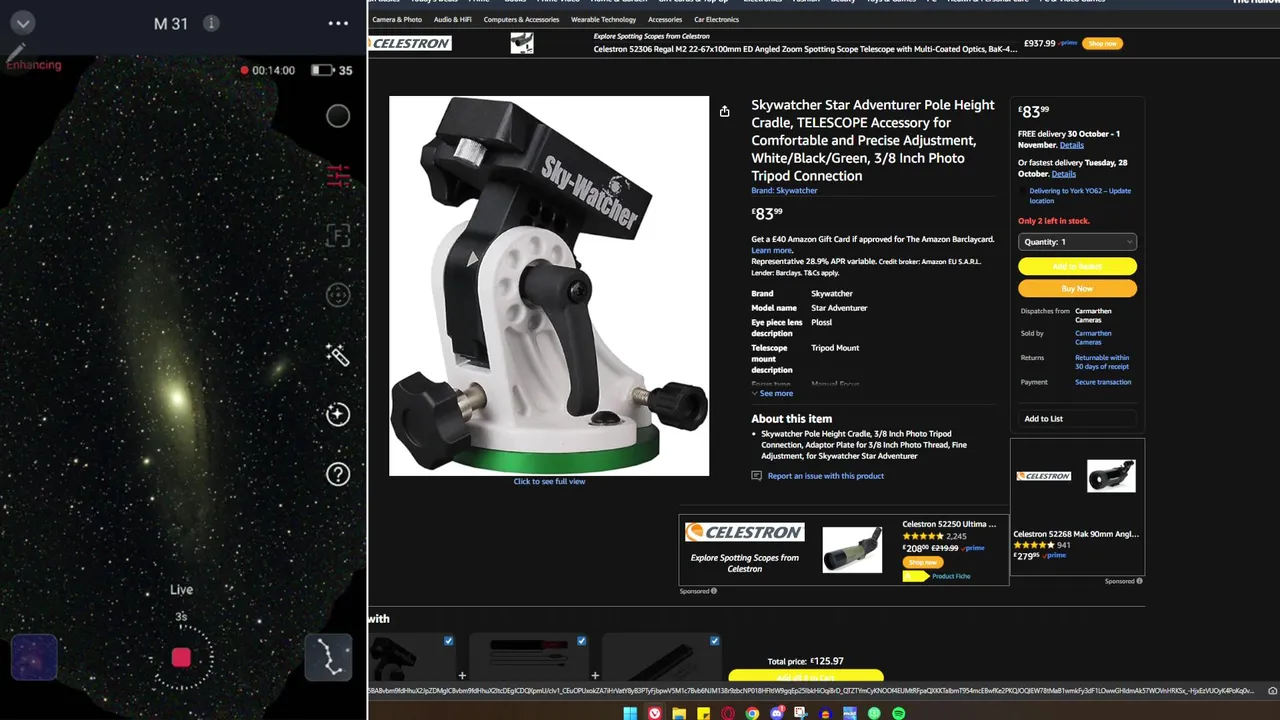This screenshot has width=1280, height=720.
Task: Open the Brand: Skywatcher link
Action: (x=784, y=190)
